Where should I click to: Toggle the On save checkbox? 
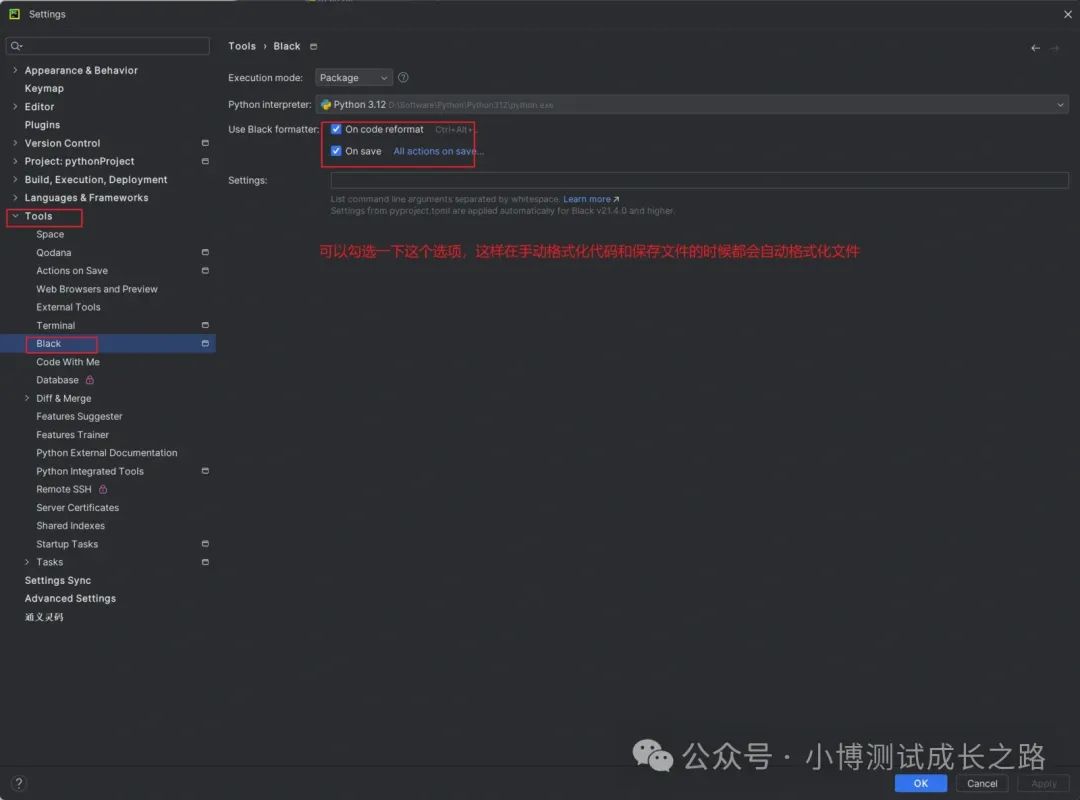(336, 151)
